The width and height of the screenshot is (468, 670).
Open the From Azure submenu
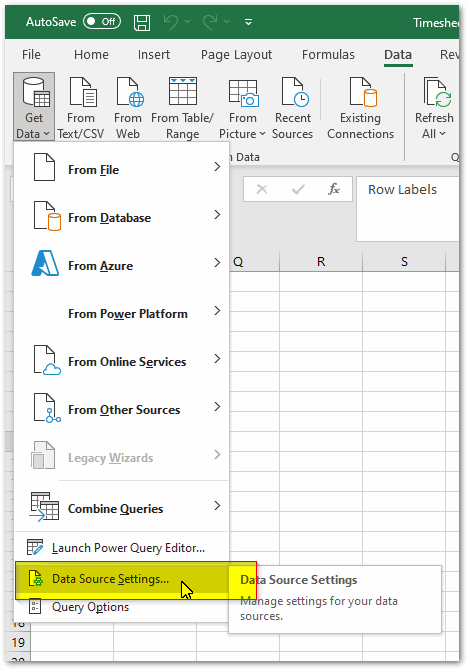pos(122,265)
